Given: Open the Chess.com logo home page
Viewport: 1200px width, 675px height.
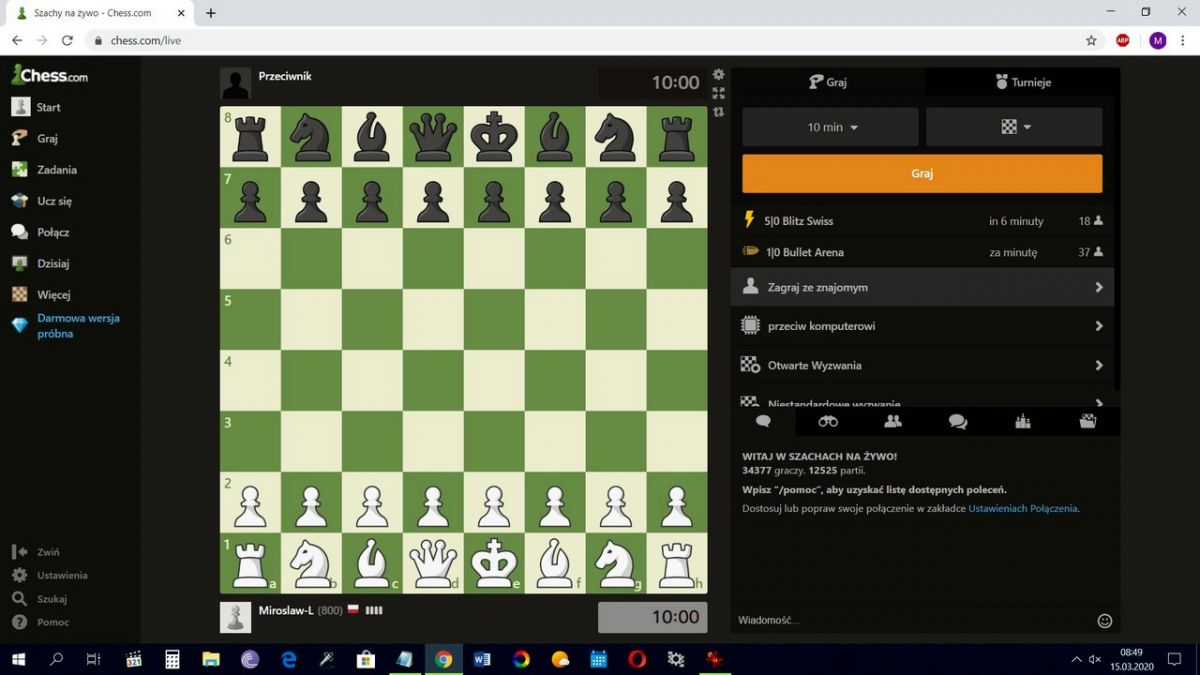Looking at the screenshot, I should click(49, 75).
